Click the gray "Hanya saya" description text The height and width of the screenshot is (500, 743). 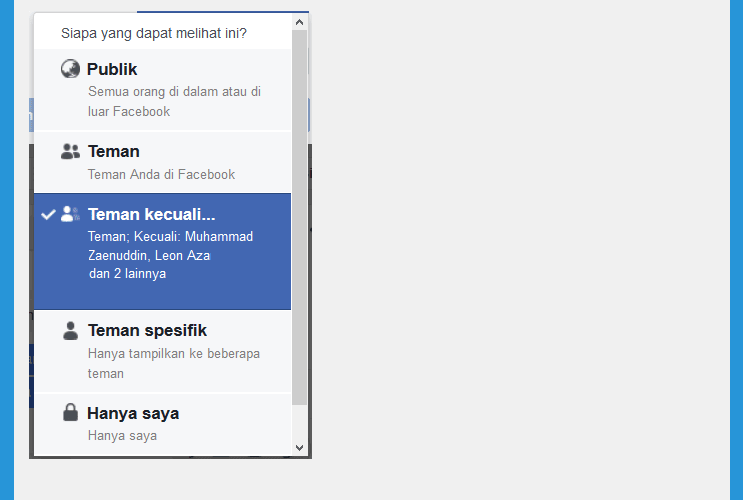click(x=122, y=436)
